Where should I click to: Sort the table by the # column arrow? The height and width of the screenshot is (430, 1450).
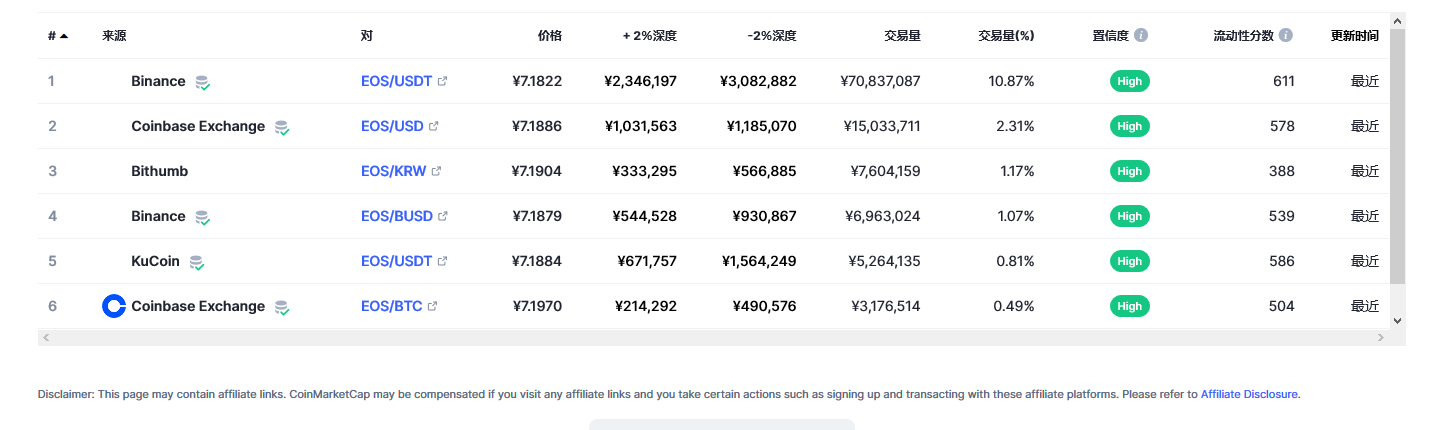[x=64, y=36]
